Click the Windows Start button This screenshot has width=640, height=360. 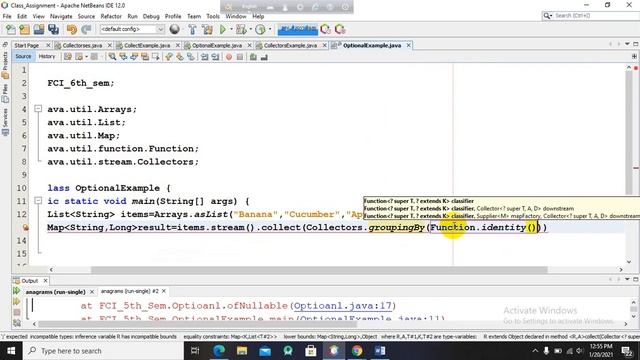click(x=11, y=351)
